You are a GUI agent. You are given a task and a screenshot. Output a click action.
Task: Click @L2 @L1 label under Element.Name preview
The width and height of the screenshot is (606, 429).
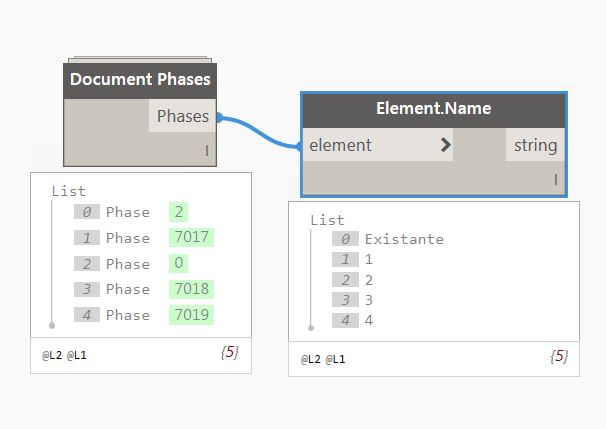[x=321, y=356]
